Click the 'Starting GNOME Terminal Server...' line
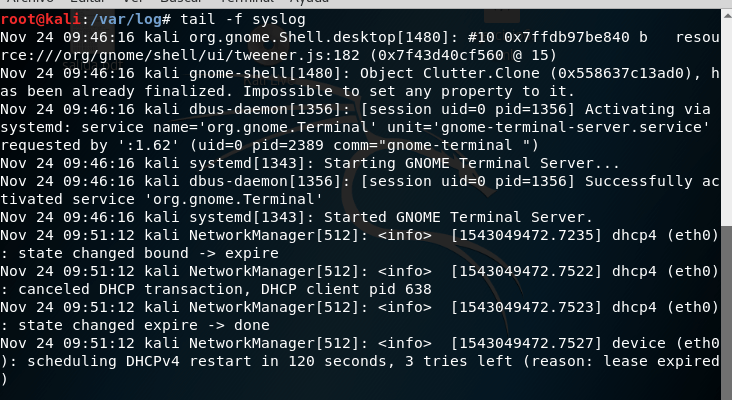This screenshot has height=400, width=732. 472,163
